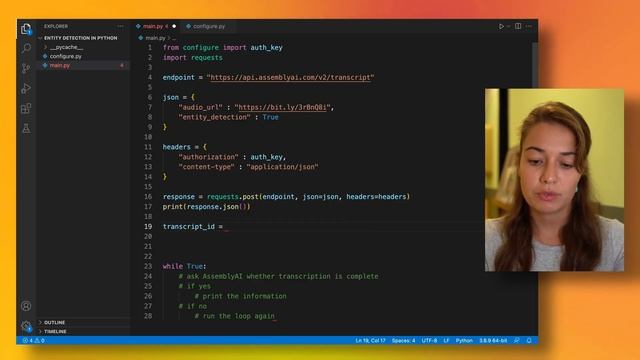Select Python interpreter 3.8.9 64-bit
The height and width of the screenshot is (360, 640).
[x=493, y=340]
